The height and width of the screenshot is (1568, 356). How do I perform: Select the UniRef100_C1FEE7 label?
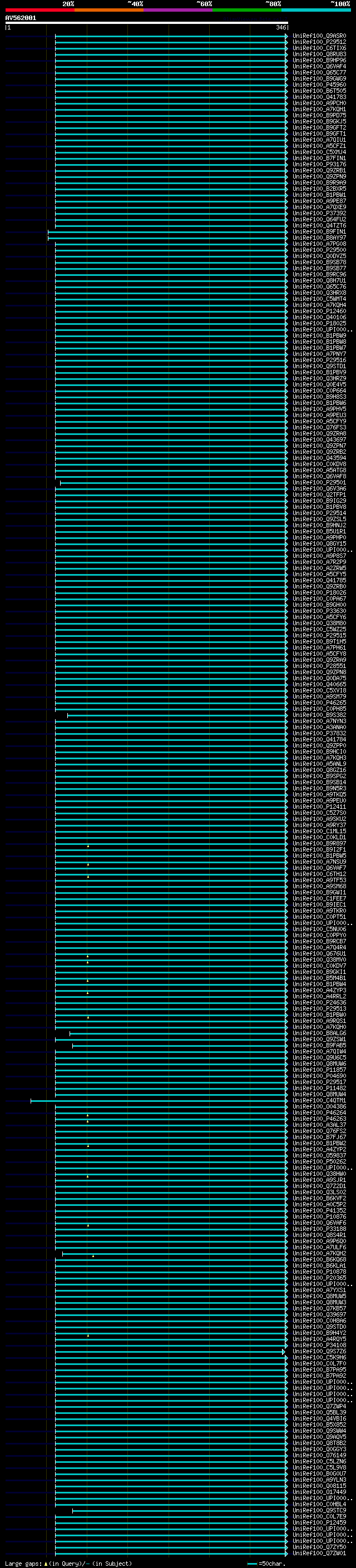point(319,898)
